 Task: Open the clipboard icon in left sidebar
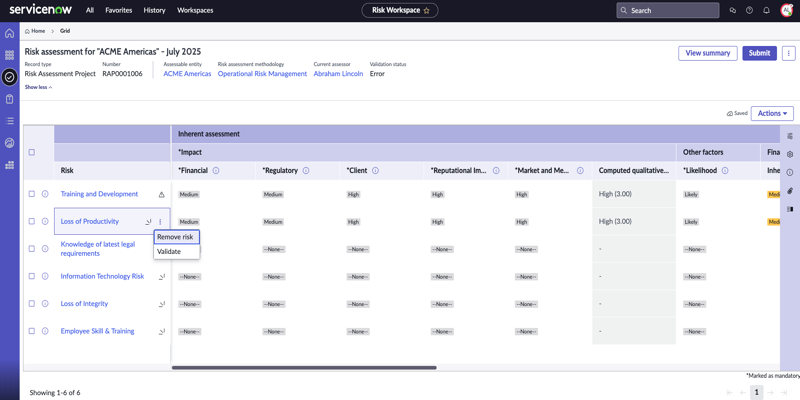[9, 99]
